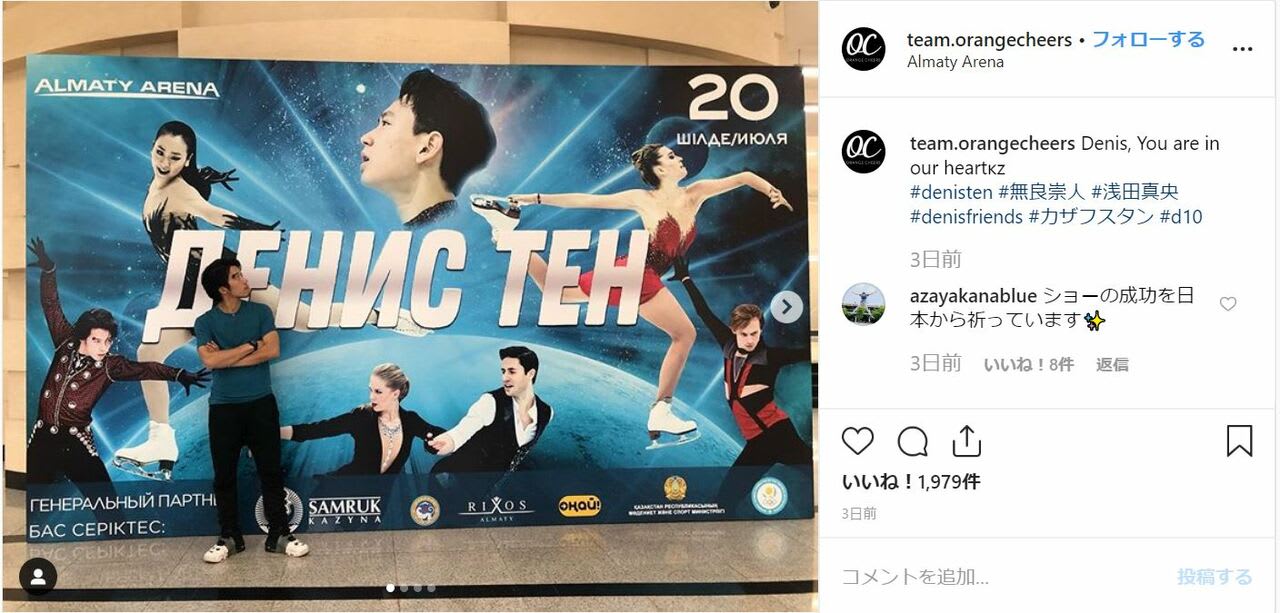Share the post using the share icon
This screenshot has width=1280, height=613.
point(966,441)
